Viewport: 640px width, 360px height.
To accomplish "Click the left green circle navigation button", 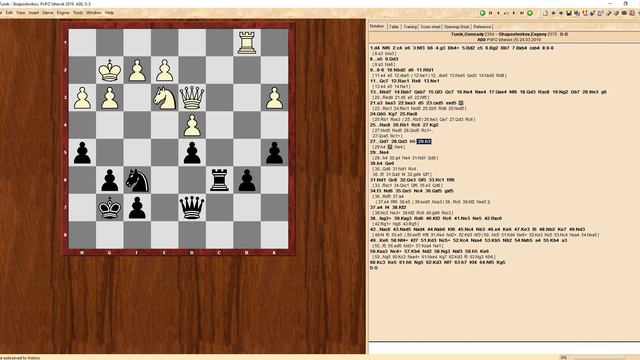I will (x=482, y=13).
